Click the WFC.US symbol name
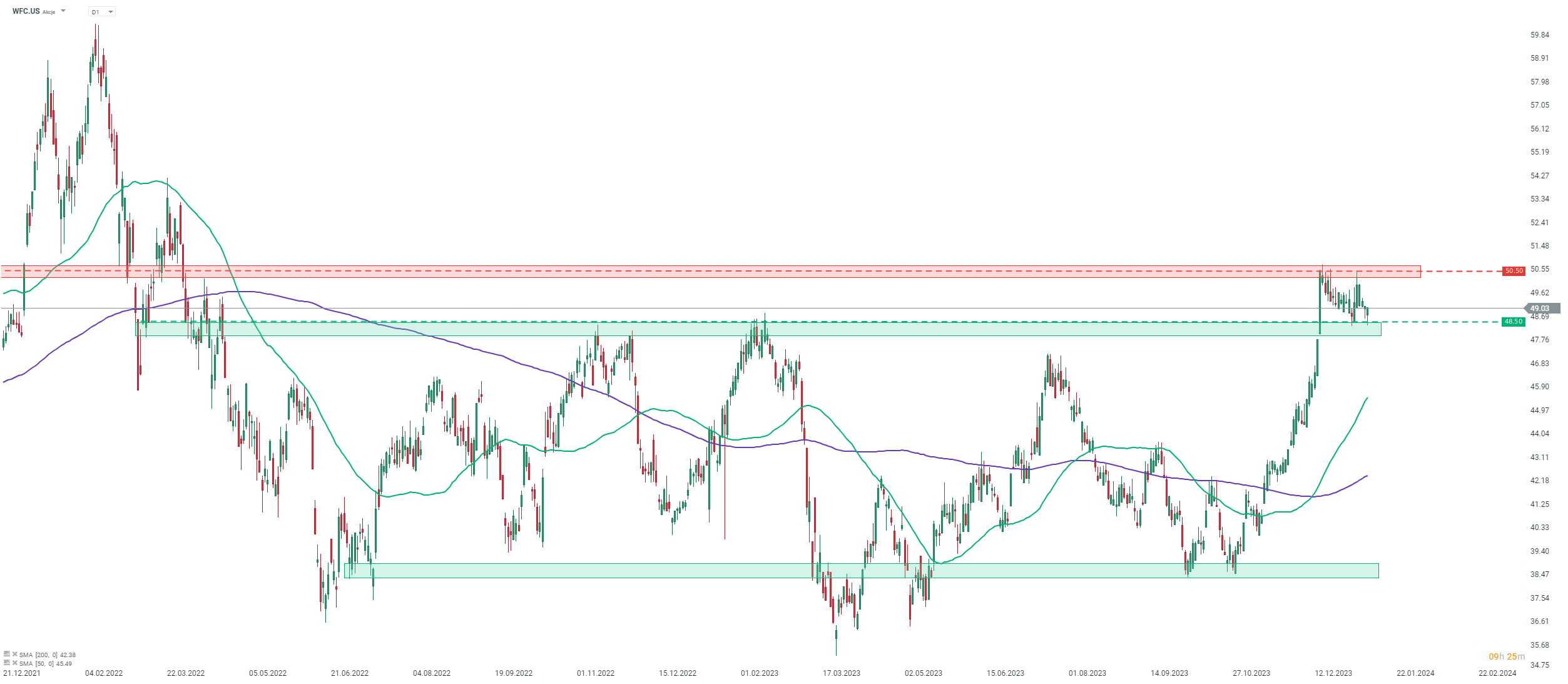The width and height of the screenshot is (1568, 684). (x=26, y=11)
